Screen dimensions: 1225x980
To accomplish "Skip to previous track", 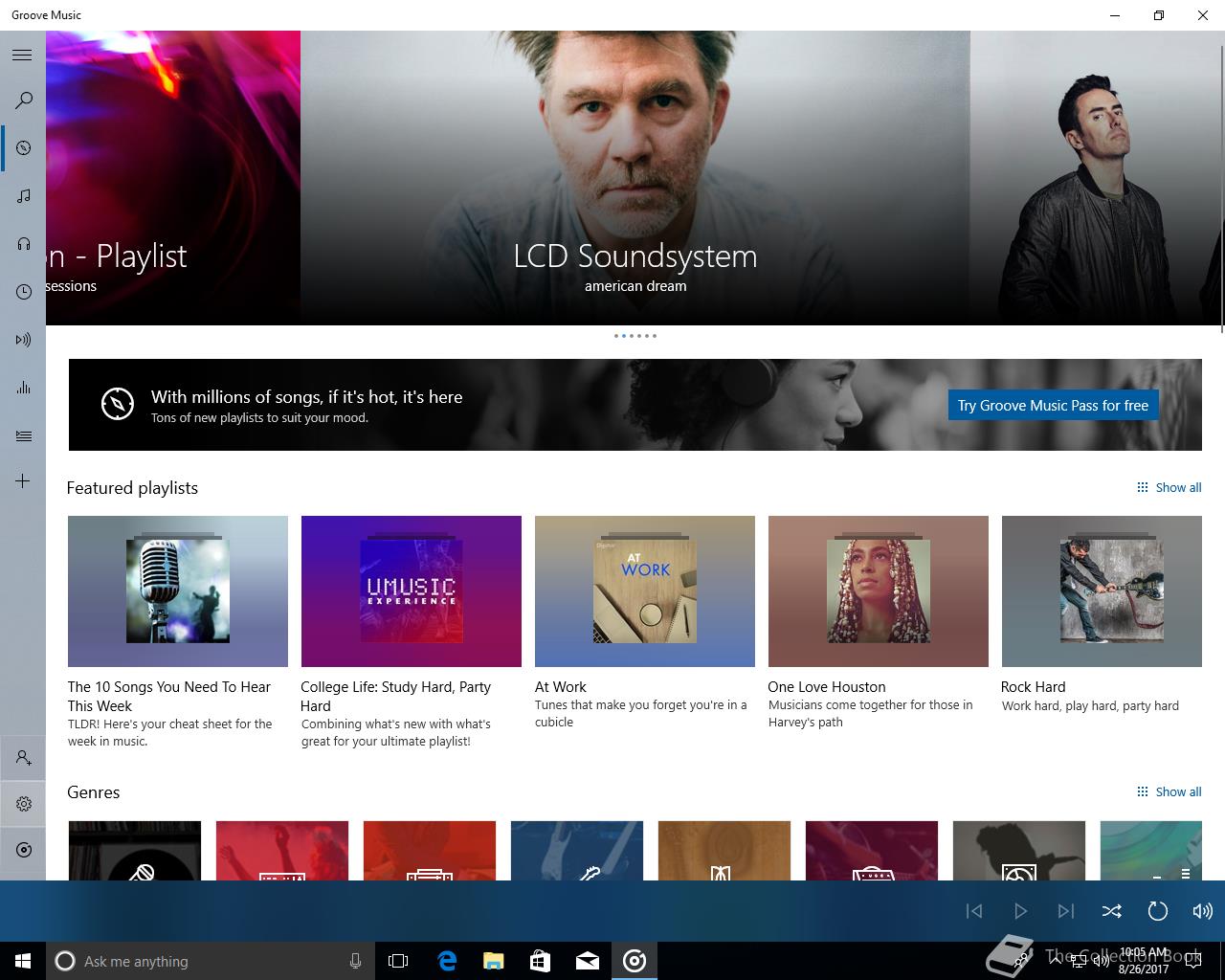I will [974, 911].
